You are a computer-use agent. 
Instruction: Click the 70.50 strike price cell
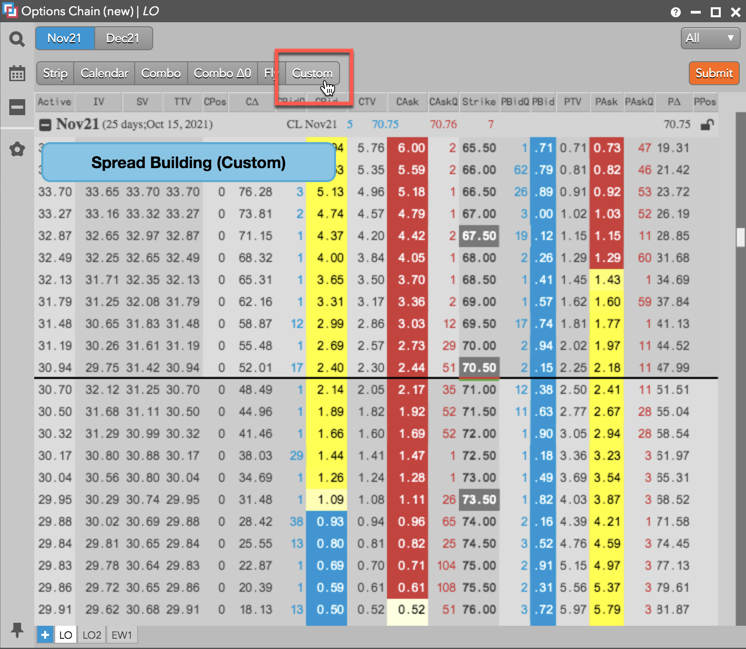[x=478, y=368]
